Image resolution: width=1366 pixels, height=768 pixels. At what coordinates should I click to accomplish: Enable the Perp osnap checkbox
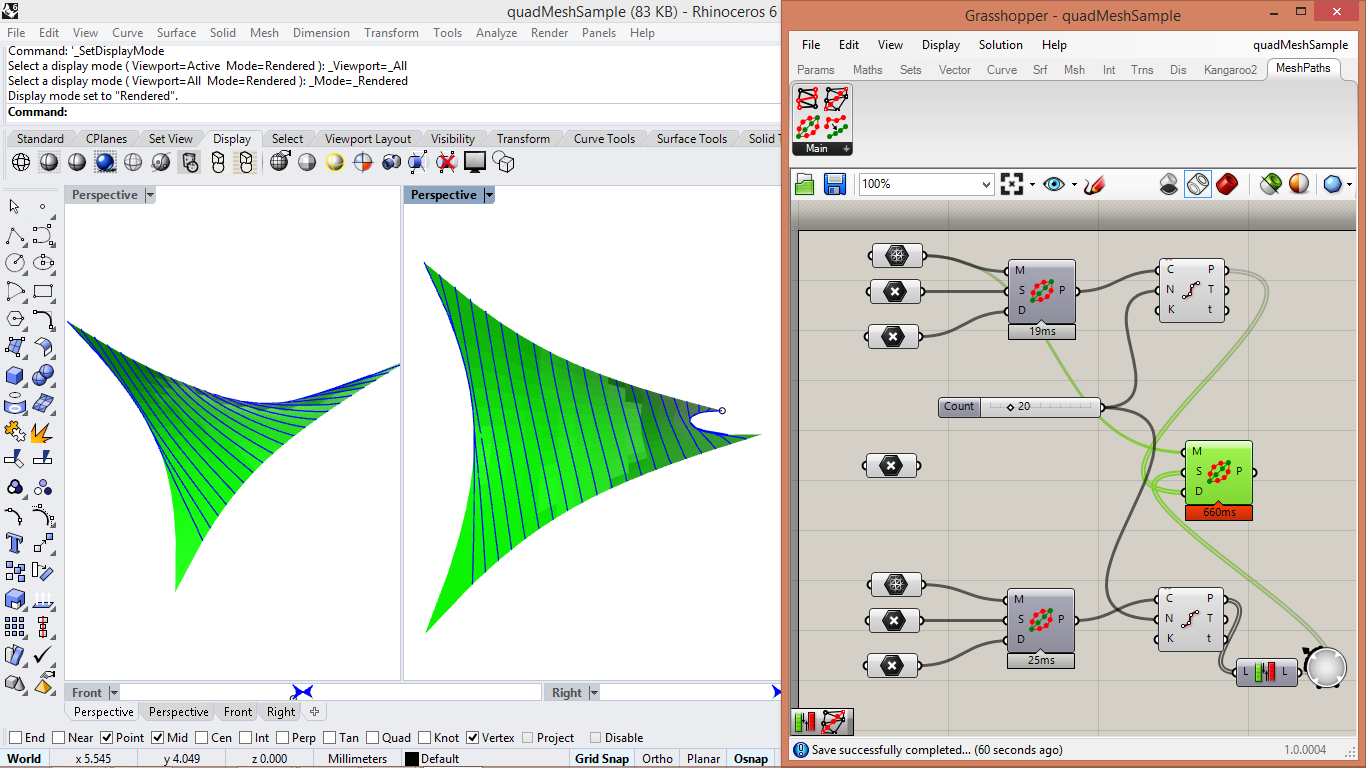point(280,738)
